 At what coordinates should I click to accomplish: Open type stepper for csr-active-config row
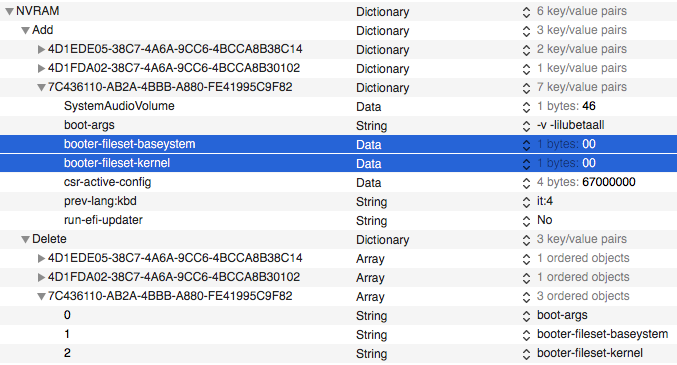click(526, 183)
